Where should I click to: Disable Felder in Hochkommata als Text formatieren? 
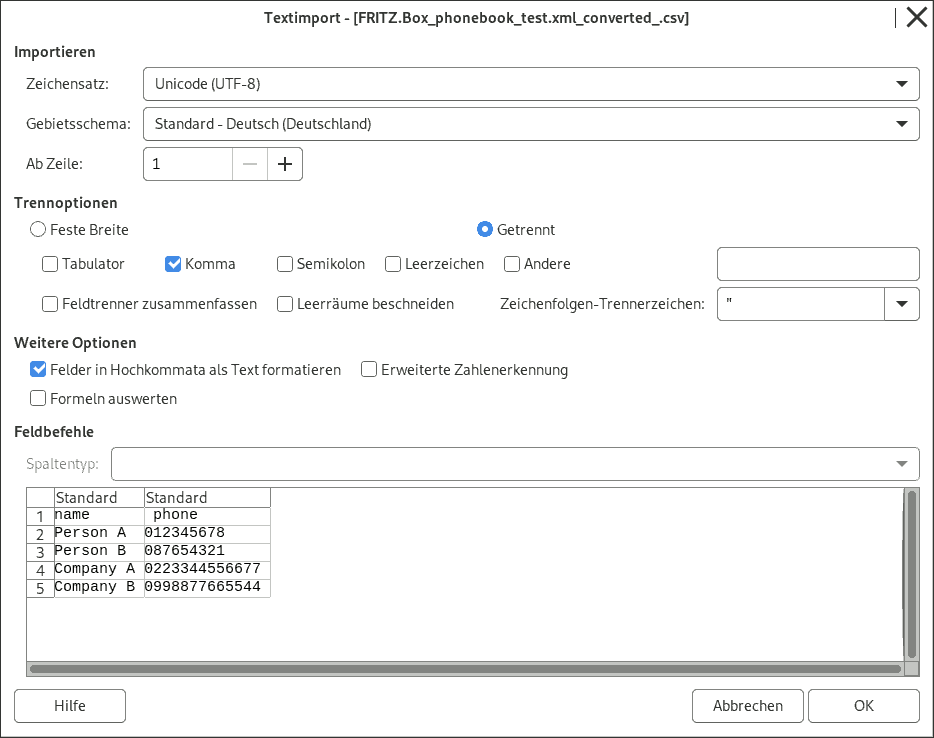pyautogui.click(x=38, y=369)
